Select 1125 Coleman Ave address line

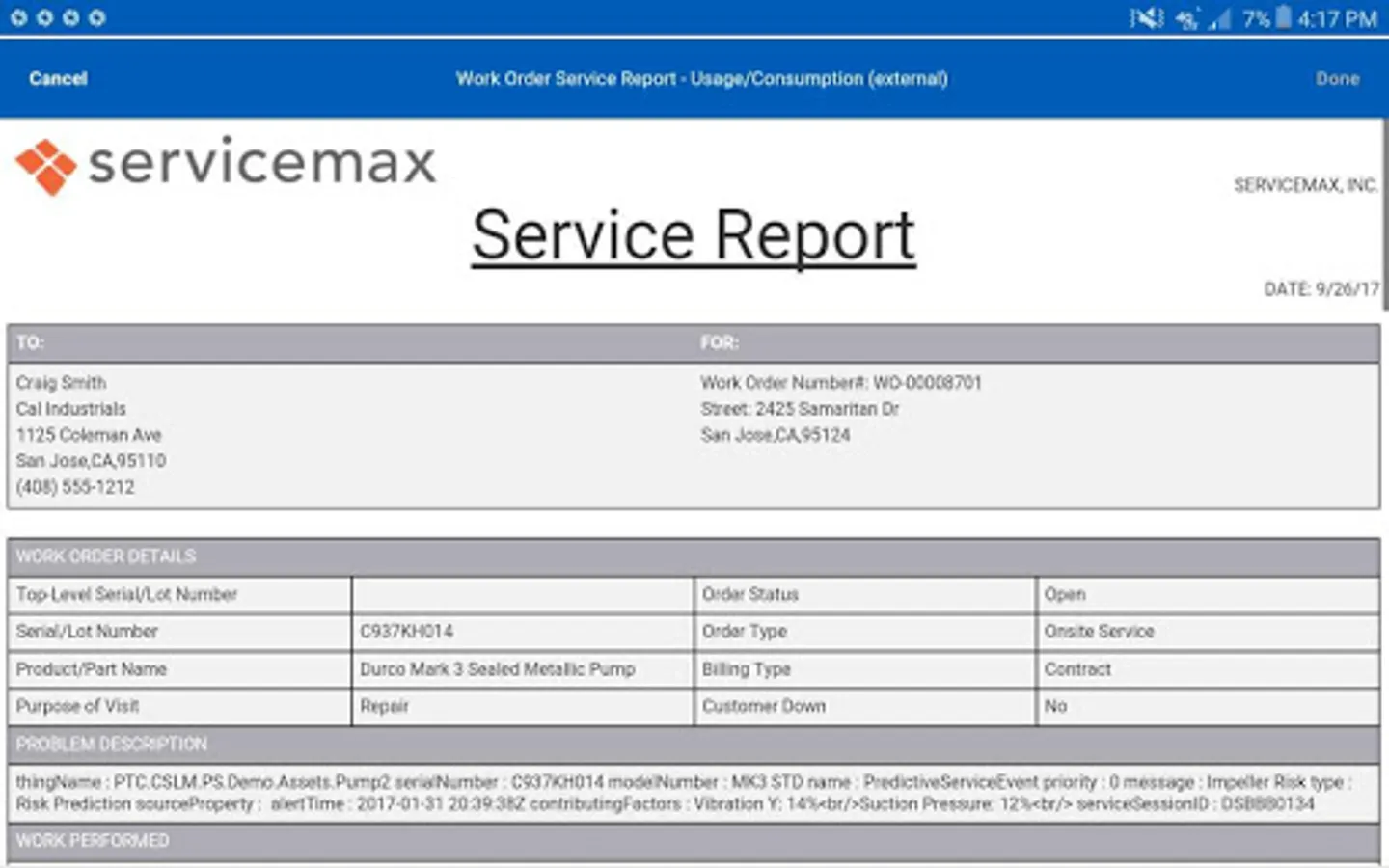coord(89,435)
